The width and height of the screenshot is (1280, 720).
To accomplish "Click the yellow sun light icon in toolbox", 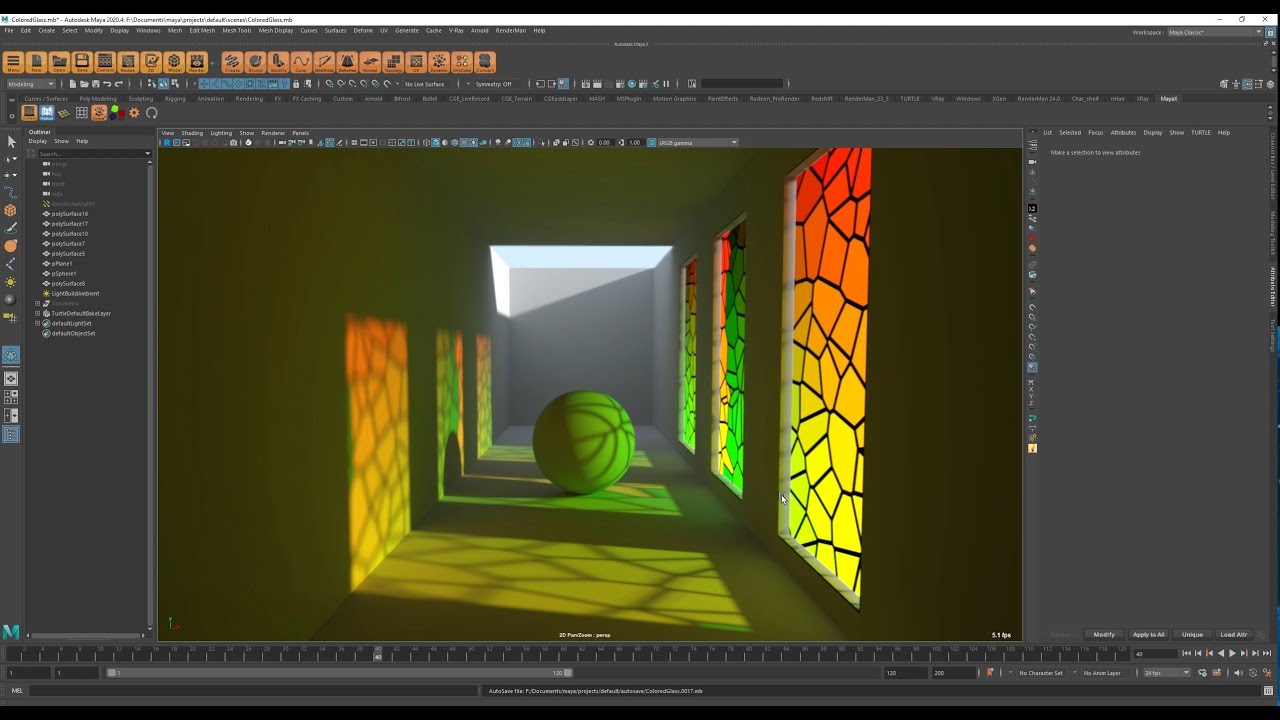I will (x=11, y=282).
